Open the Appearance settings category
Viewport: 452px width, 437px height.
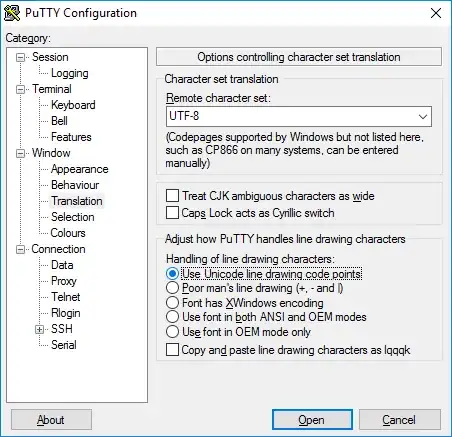tap(79, 169)
